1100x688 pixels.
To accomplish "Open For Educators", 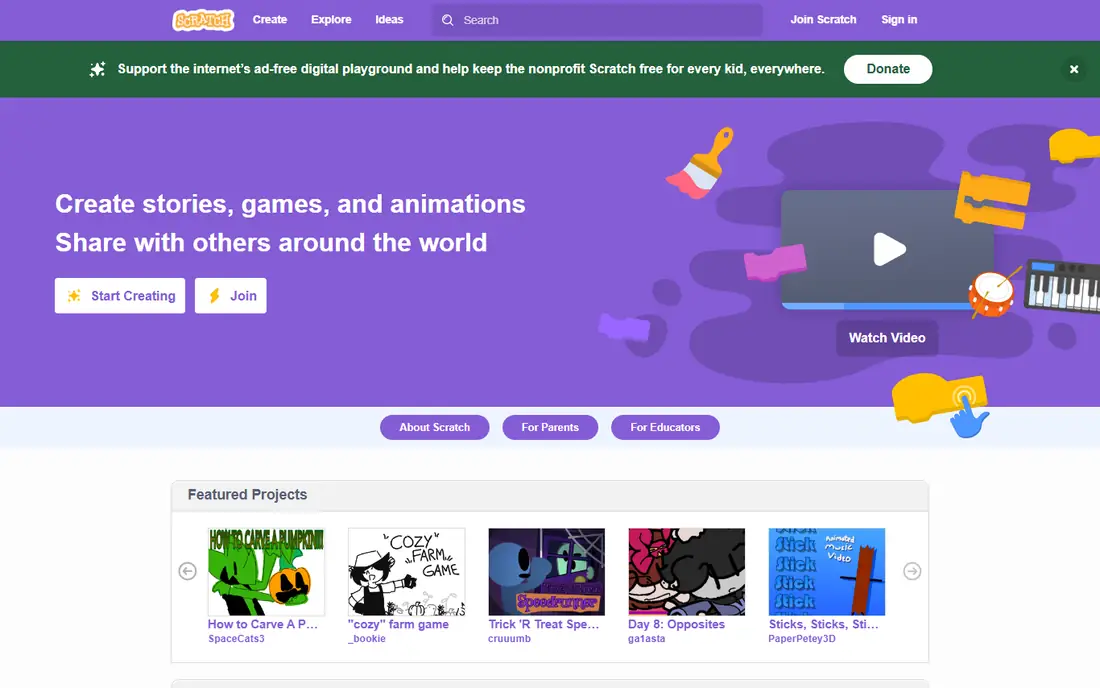I will click(665, 427).
